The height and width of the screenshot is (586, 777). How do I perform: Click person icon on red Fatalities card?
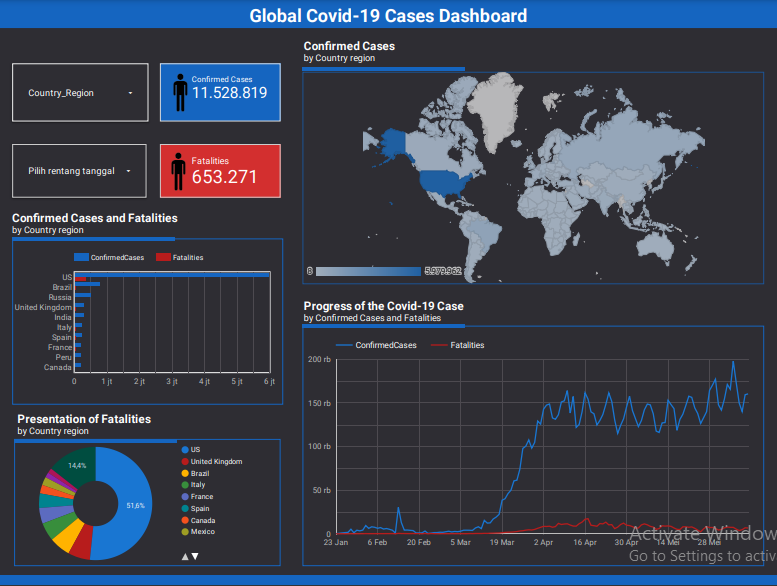tap(179, 172)
